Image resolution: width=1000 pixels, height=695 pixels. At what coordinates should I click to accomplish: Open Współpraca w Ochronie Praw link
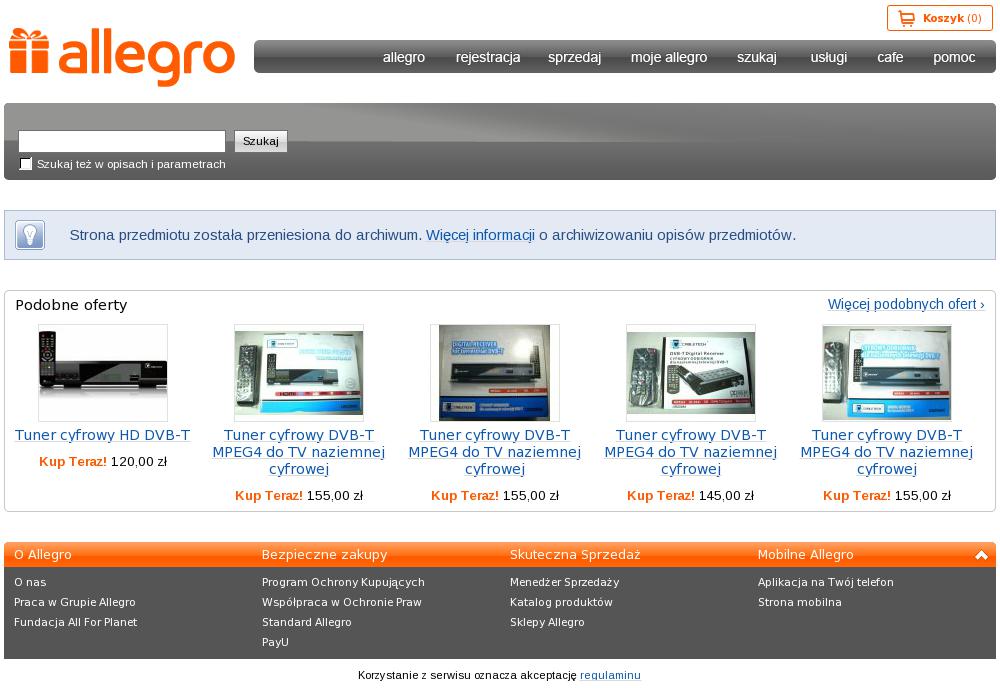pos(342,602)
